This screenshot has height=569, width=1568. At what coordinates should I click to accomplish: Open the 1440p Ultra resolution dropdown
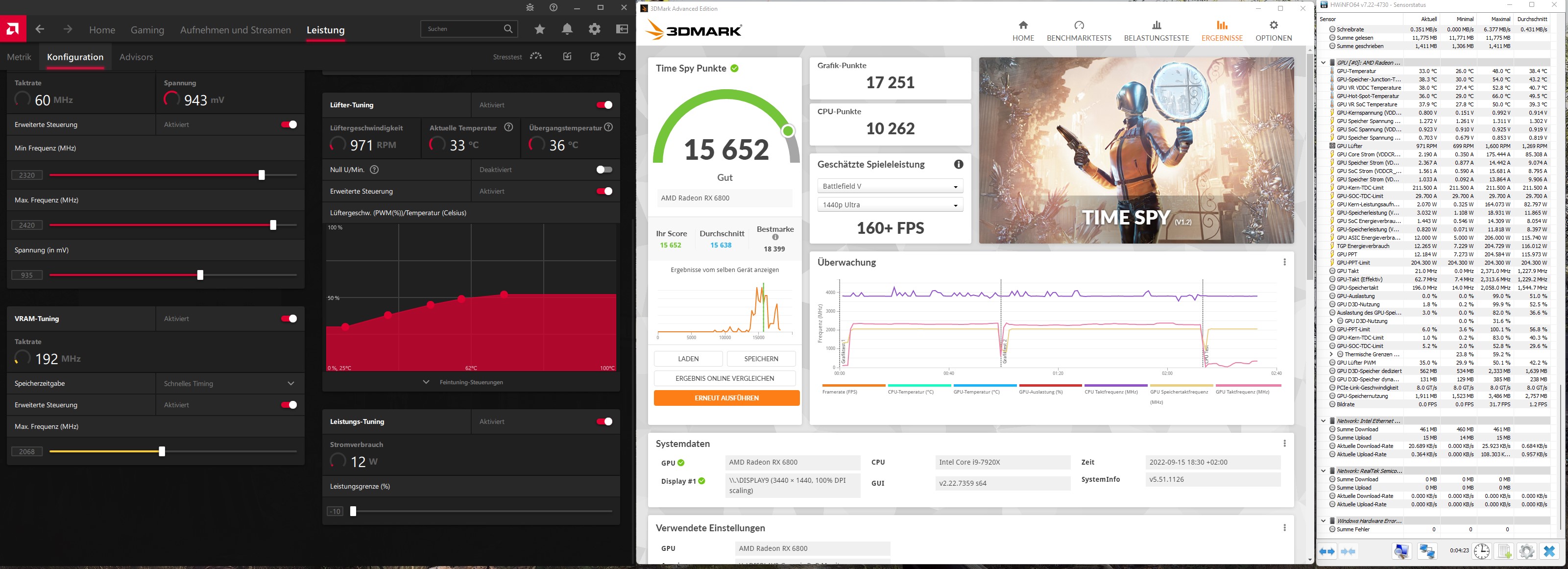pos(889,205)
